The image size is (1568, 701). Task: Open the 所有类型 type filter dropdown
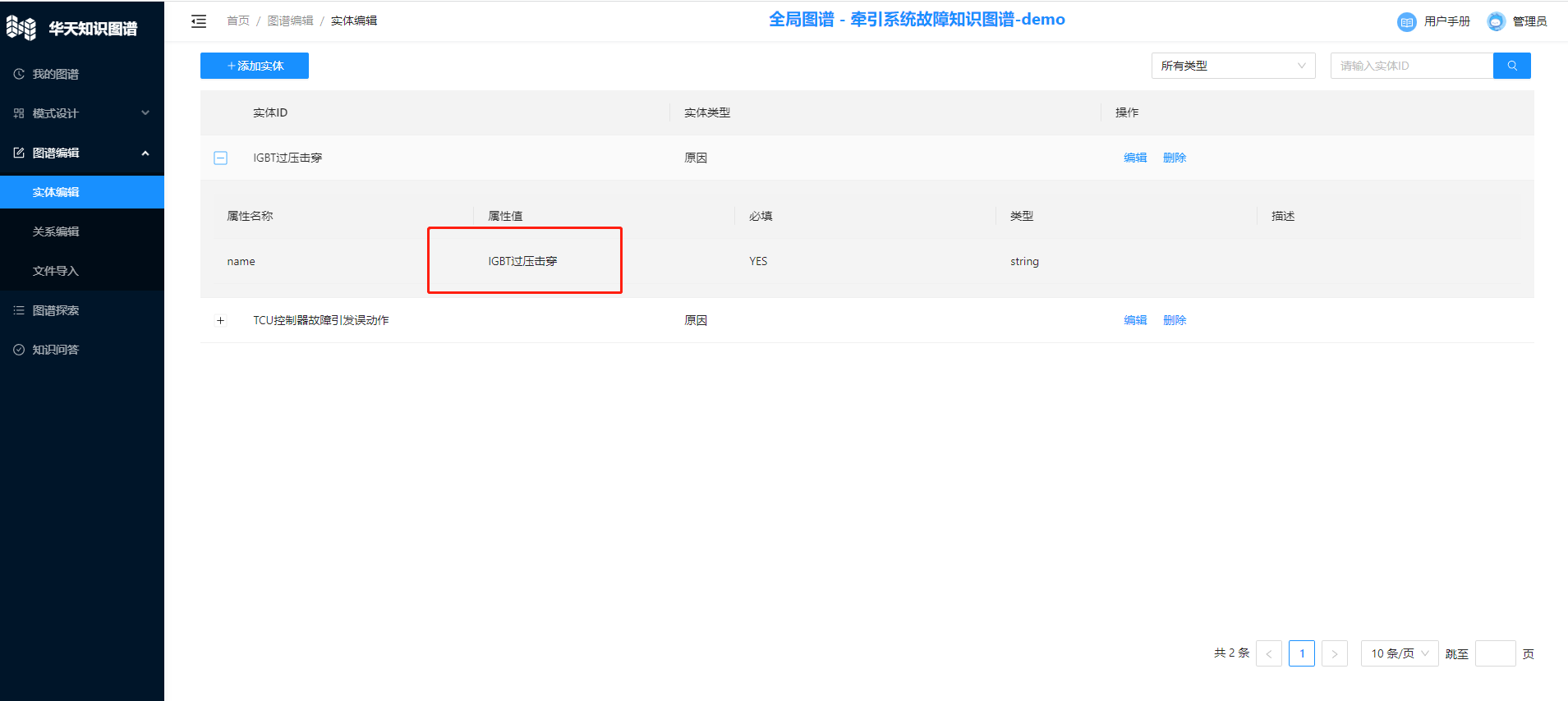pos(1232,66)
